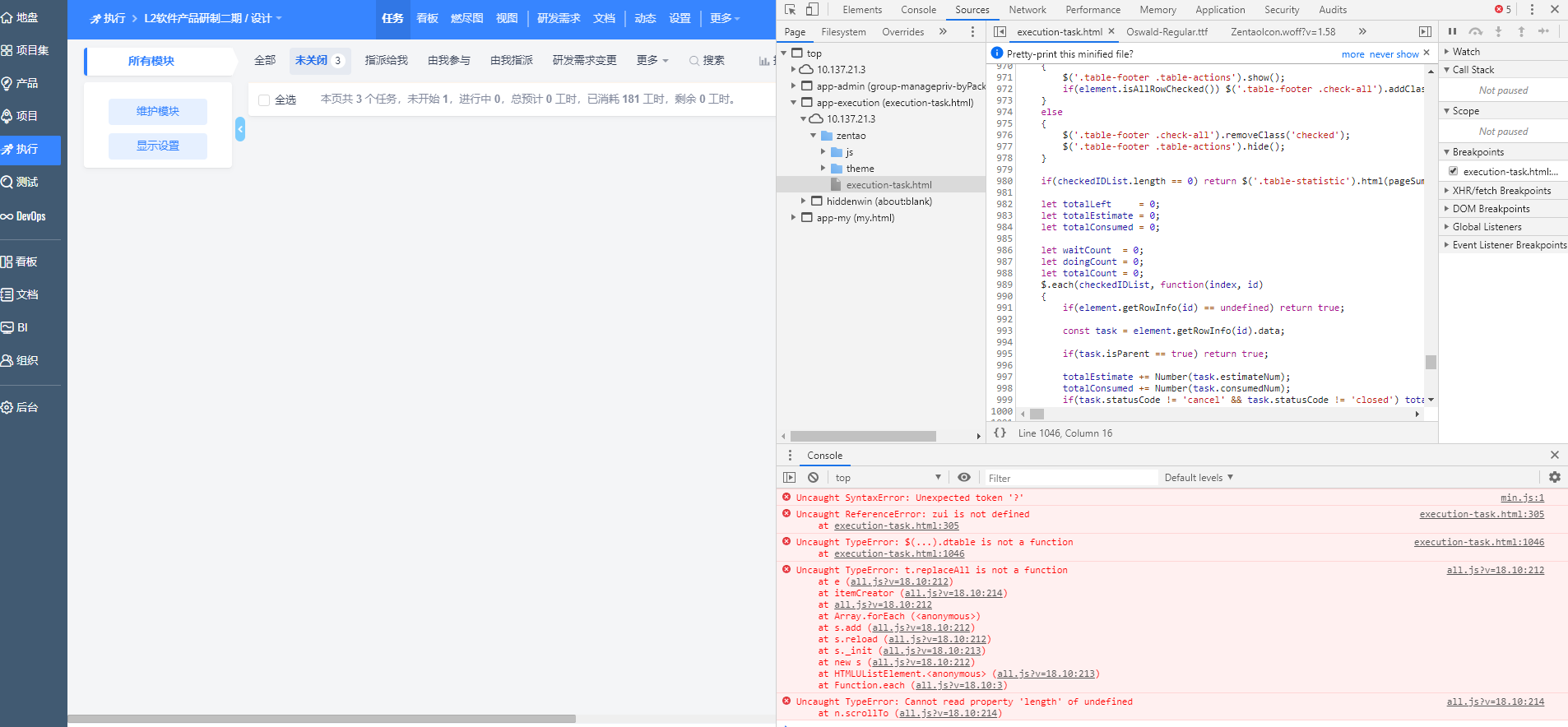The image size is (1568, 727).
Task: Open the Default levels dropdown
Action: pyautogui.click(x=1198, y=478)
